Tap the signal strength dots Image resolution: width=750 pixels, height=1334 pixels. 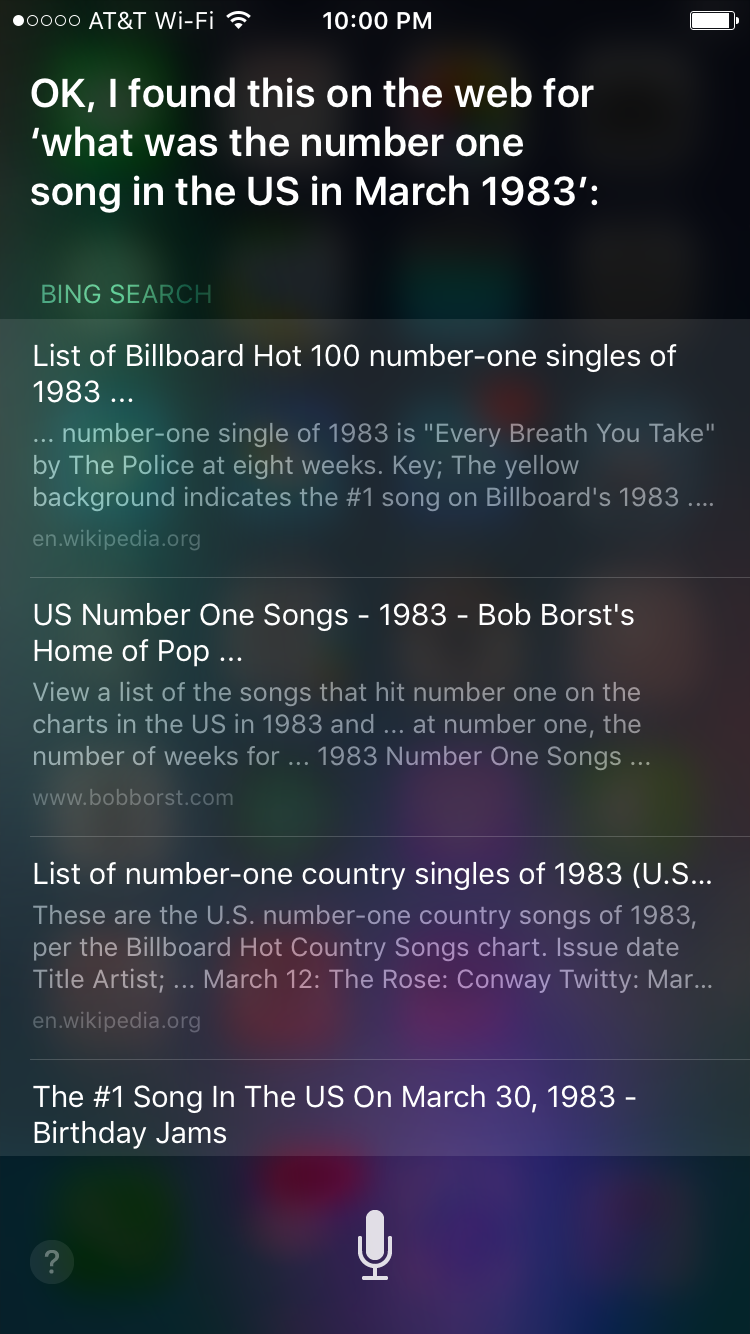(x=46, y=21)
